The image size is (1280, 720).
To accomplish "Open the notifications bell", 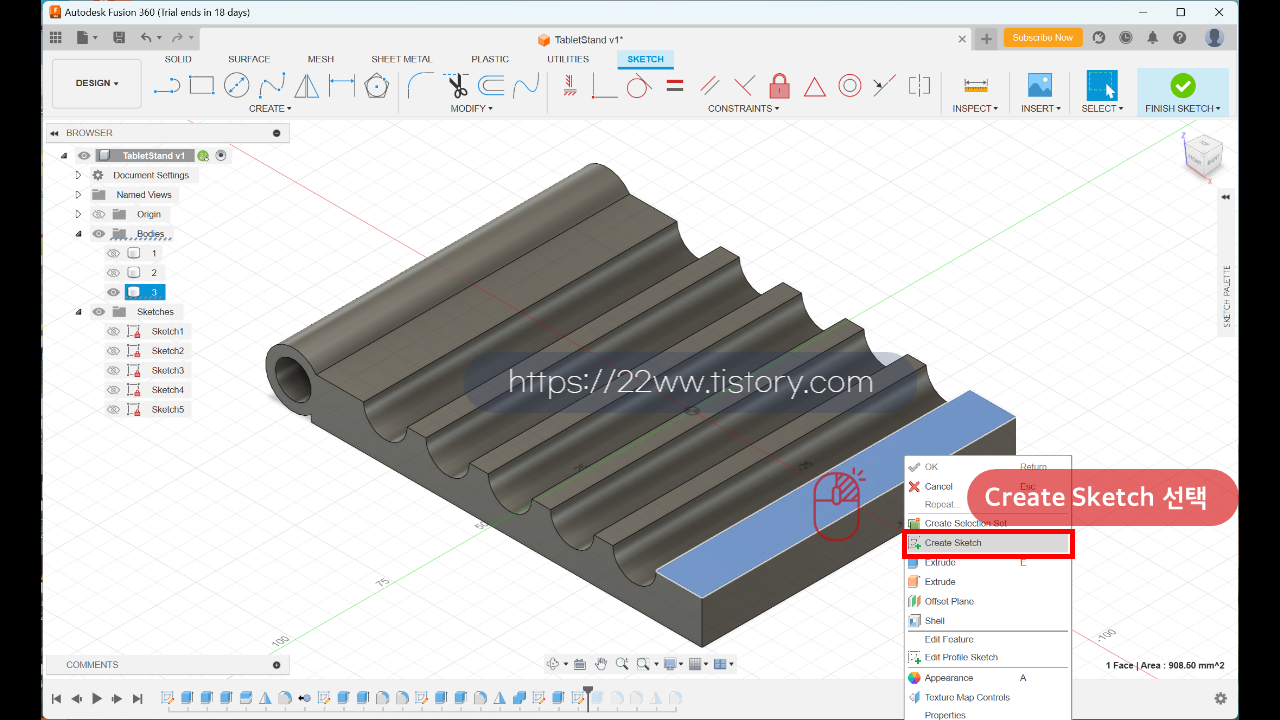I will (x=1153, y=37).
